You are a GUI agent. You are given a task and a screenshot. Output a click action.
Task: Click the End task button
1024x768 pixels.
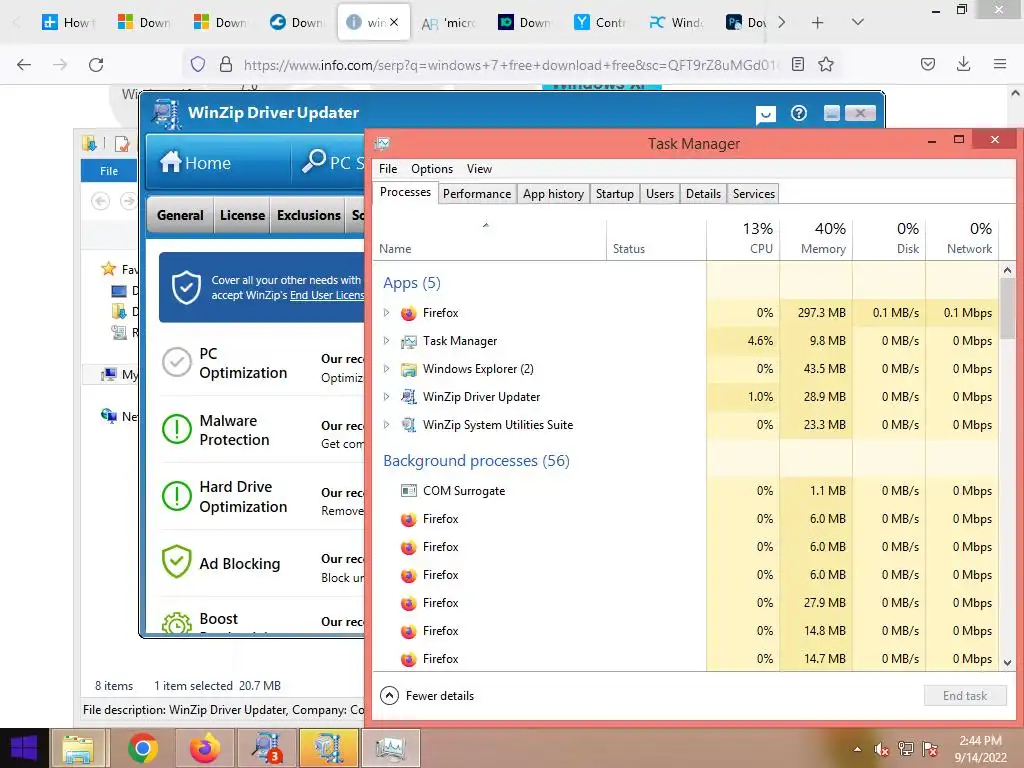click(965, 696)
